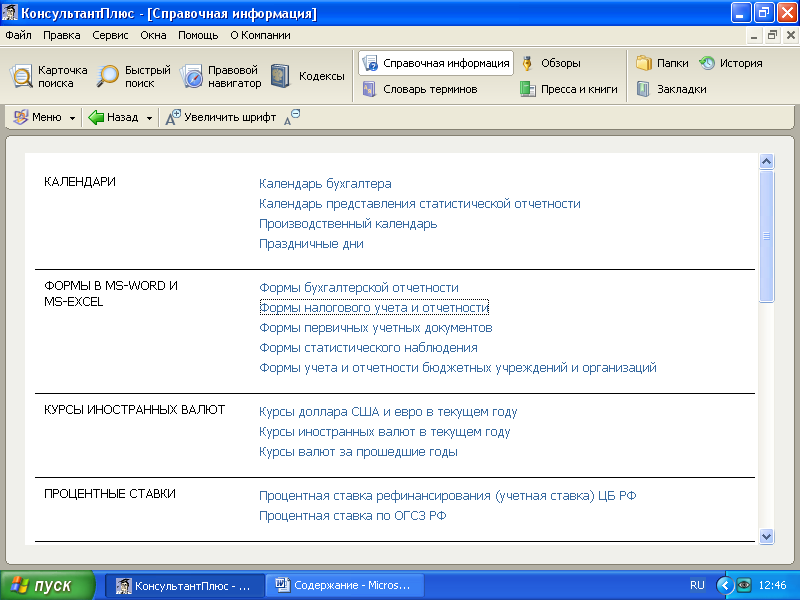Open the Карточка поиска search card
Screen dimensions: 800x600
[49, 77]
